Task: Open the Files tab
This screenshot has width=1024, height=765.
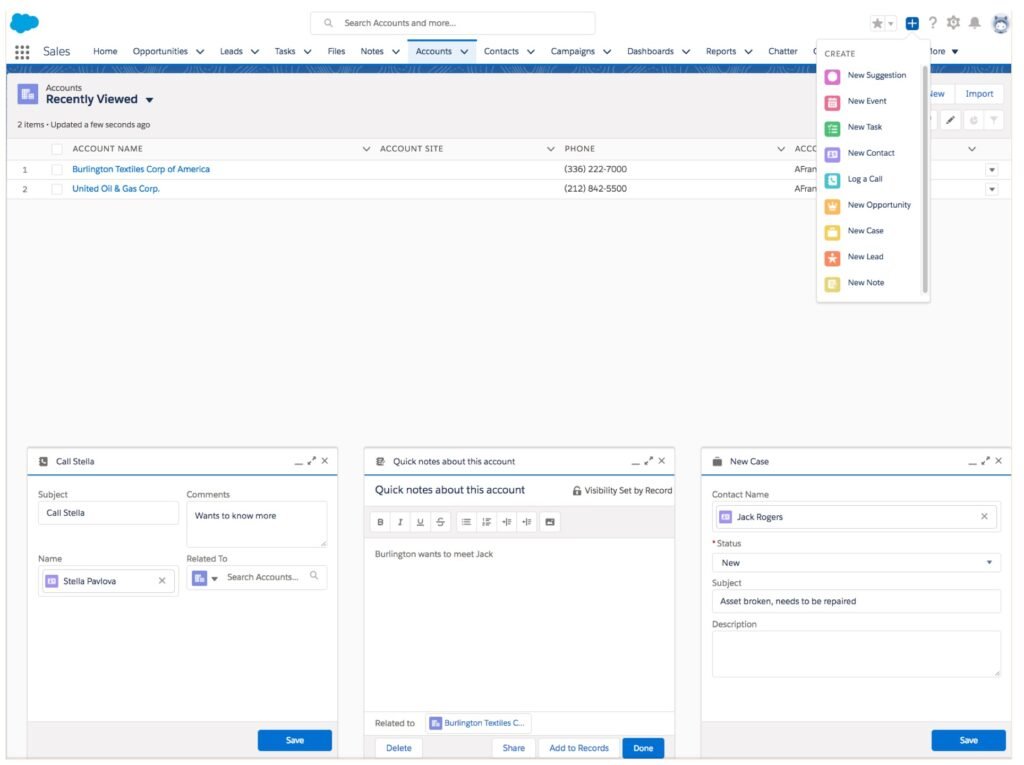Action: (x=336, y=52)
